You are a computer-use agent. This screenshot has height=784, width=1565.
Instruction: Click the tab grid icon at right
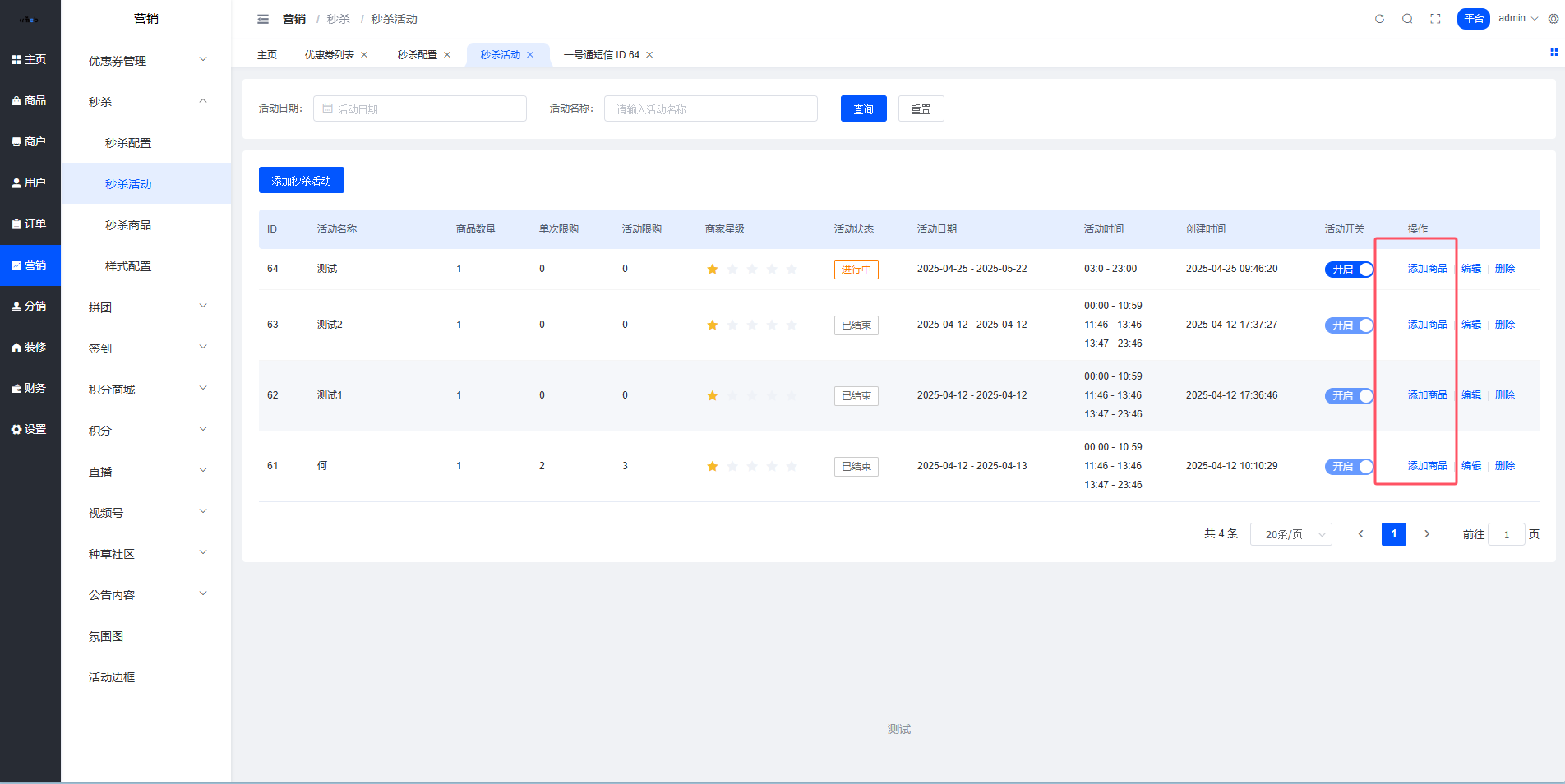[x=1553, y=53]
